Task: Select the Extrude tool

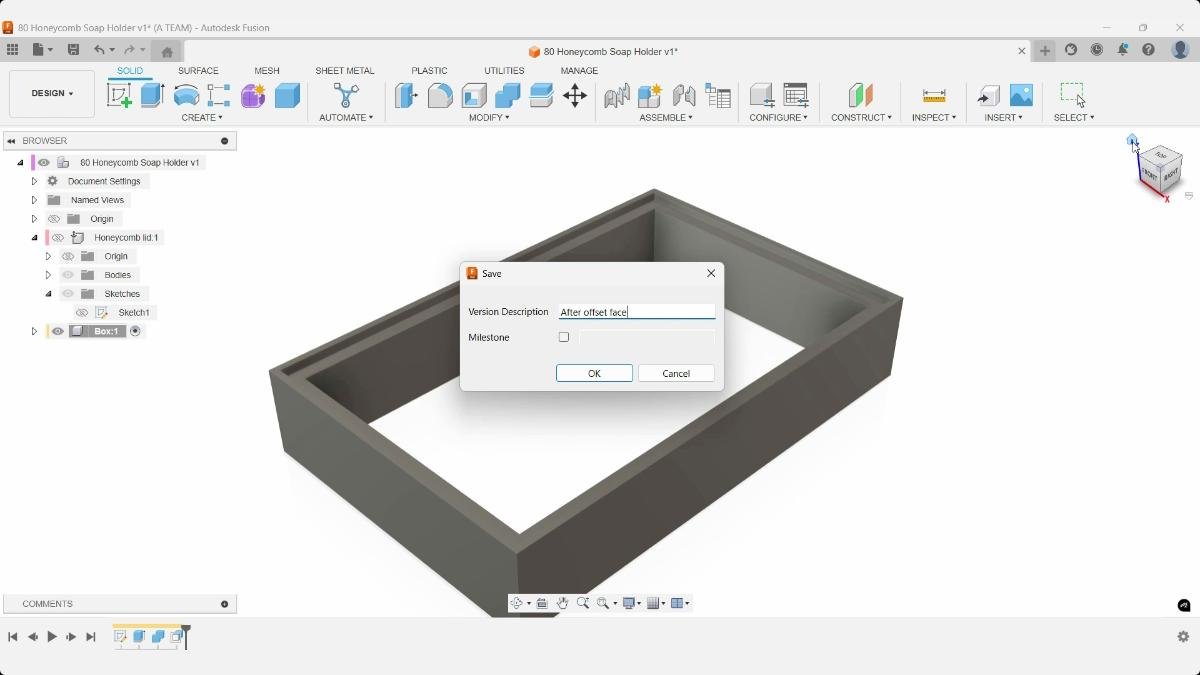Action: (x=152, y=95)
